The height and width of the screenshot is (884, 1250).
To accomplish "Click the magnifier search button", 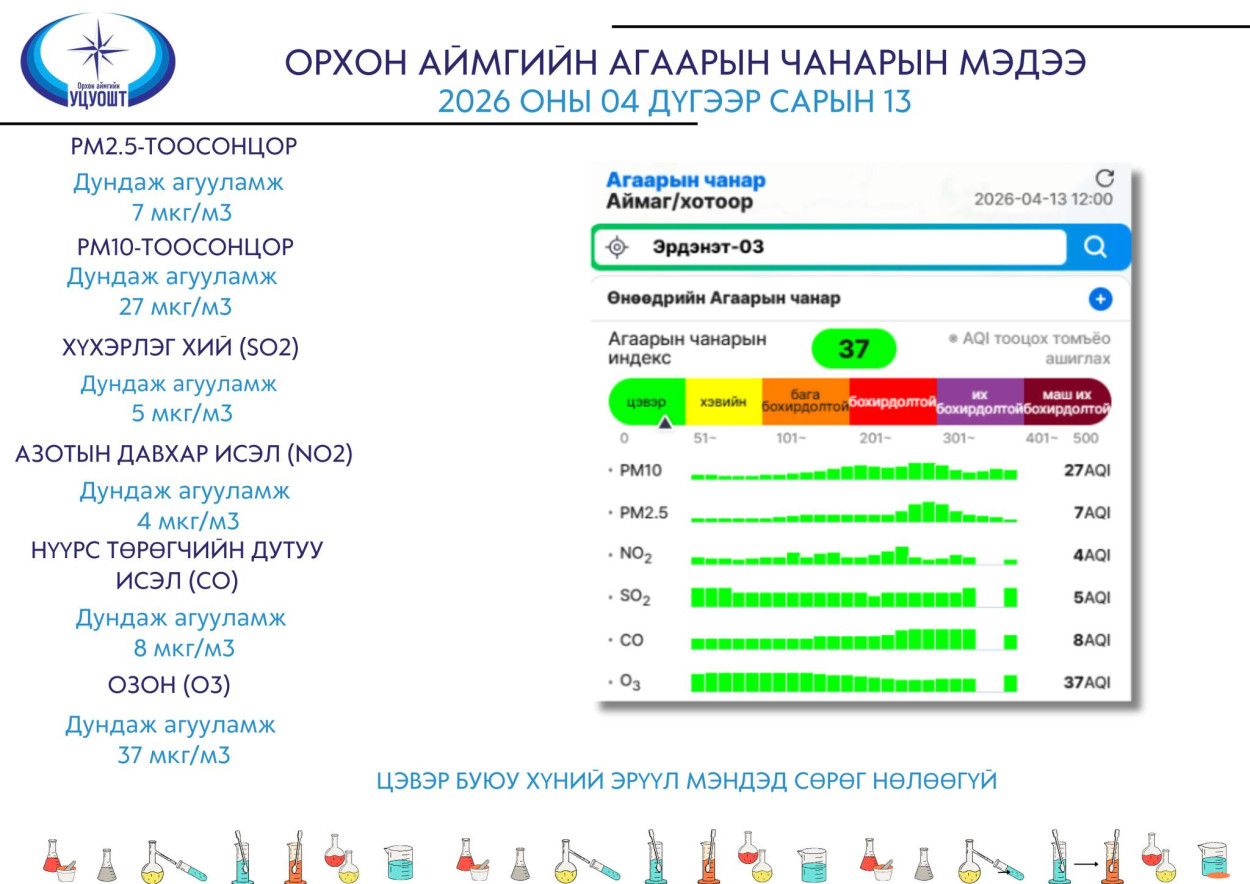I will click(1096, 247).
